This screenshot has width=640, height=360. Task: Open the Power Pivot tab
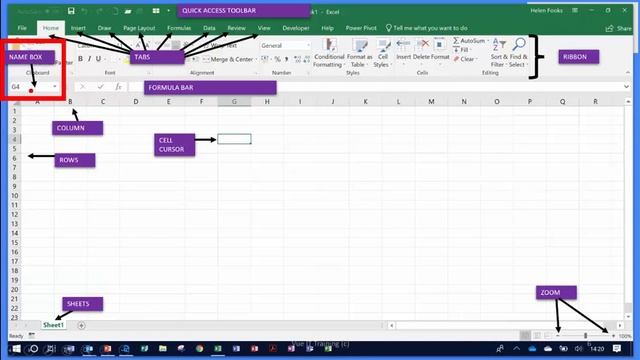[361, 28]
